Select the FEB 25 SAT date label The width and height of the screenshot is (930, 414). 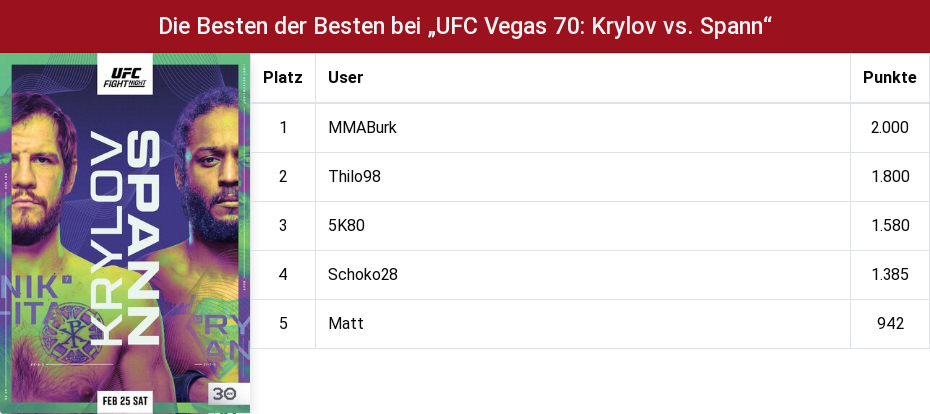[x=125, y=401]
